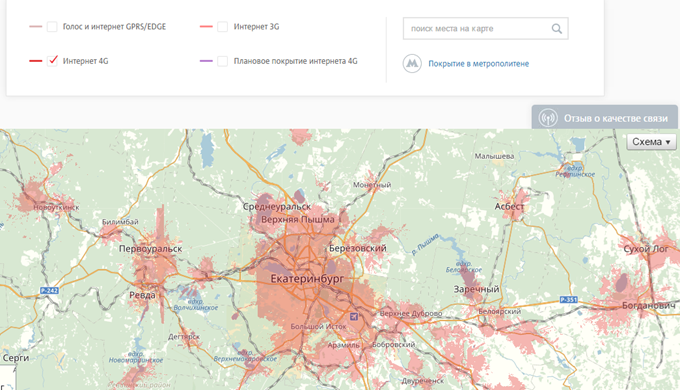Viewport: 681px width, 390px height.
Task: Click the вдхр. Белоярское reservoir label
Action: click(x=464, y=267)
